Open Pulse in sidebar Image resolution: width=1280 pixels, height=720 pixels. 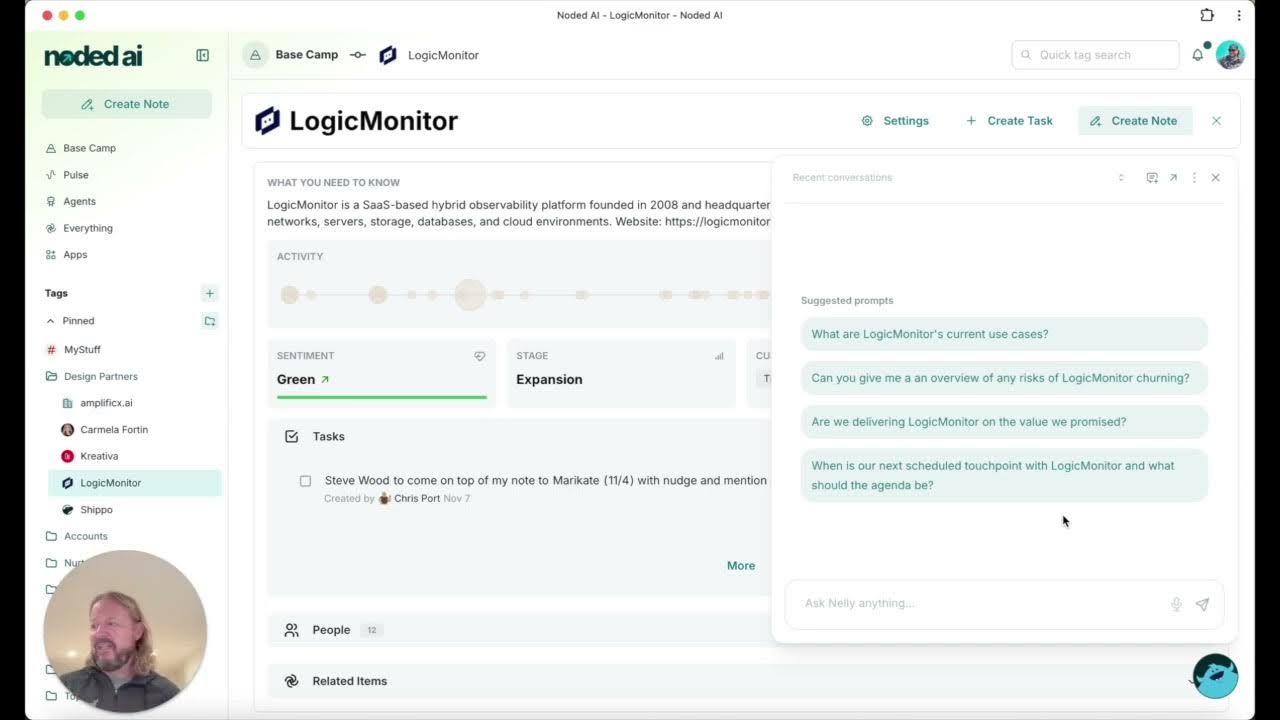[76, 175]
